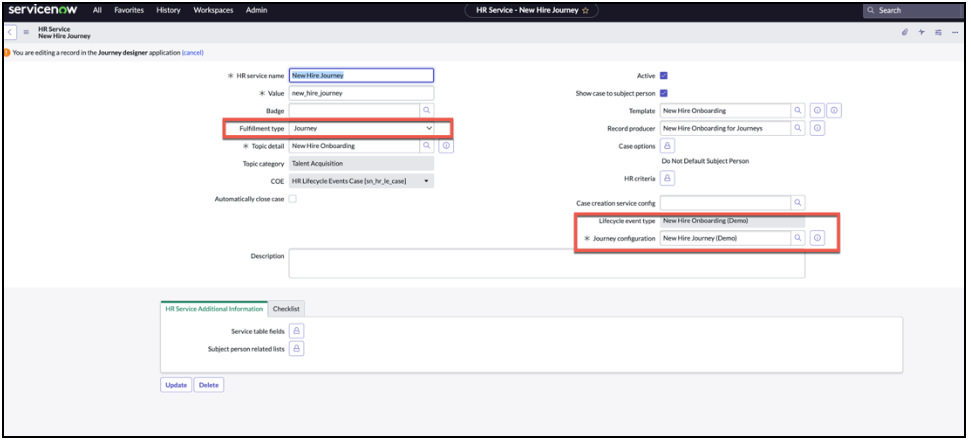Uncheck the Active checkbox
Viewport: 971px width, 442px height.
click(x=664, y=76)
